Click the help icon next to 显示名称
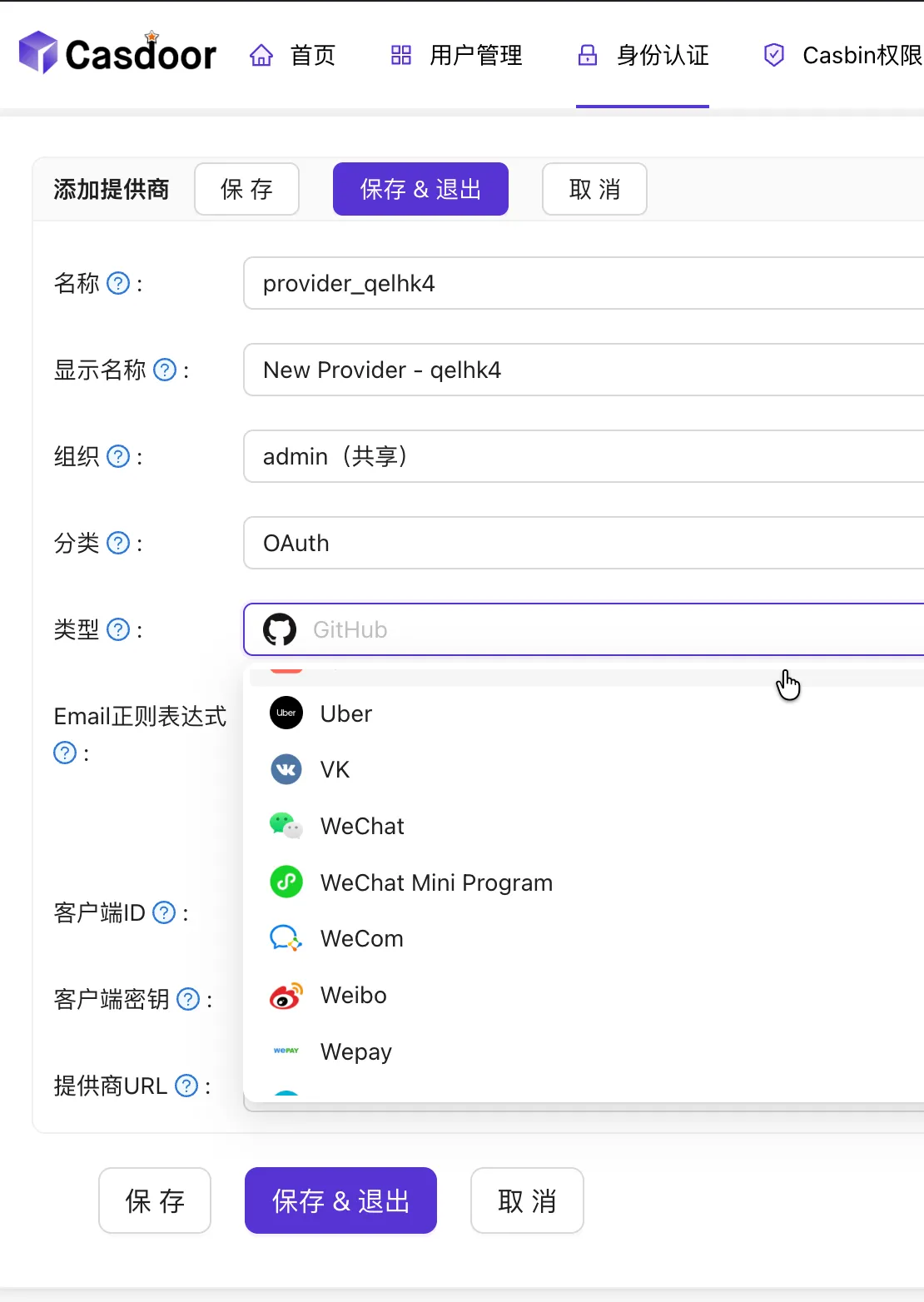 (166, 370)
